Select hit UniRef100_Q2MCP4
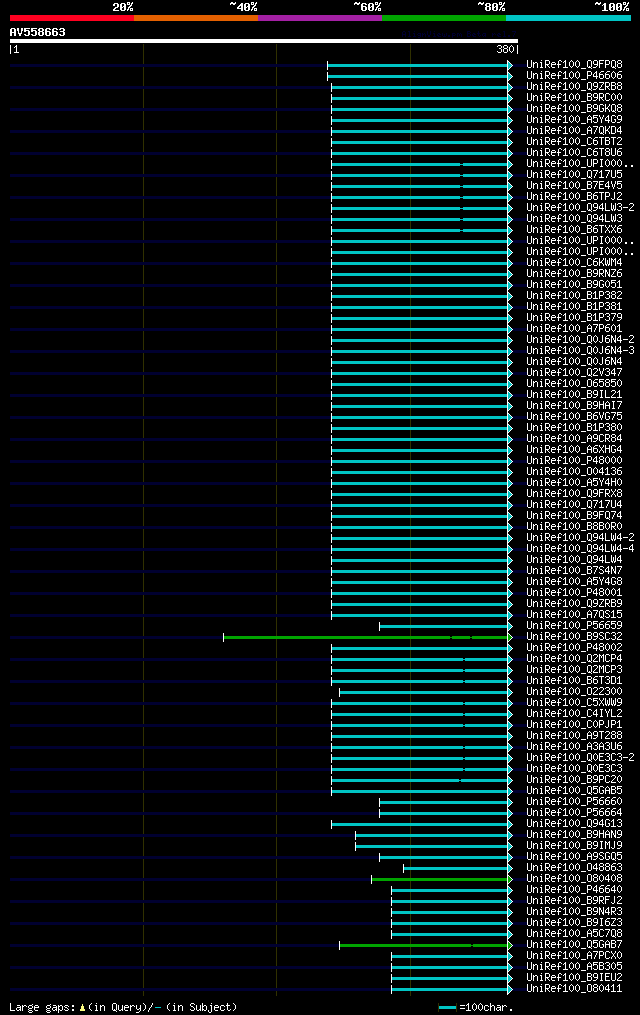 [x=574, y=659]
